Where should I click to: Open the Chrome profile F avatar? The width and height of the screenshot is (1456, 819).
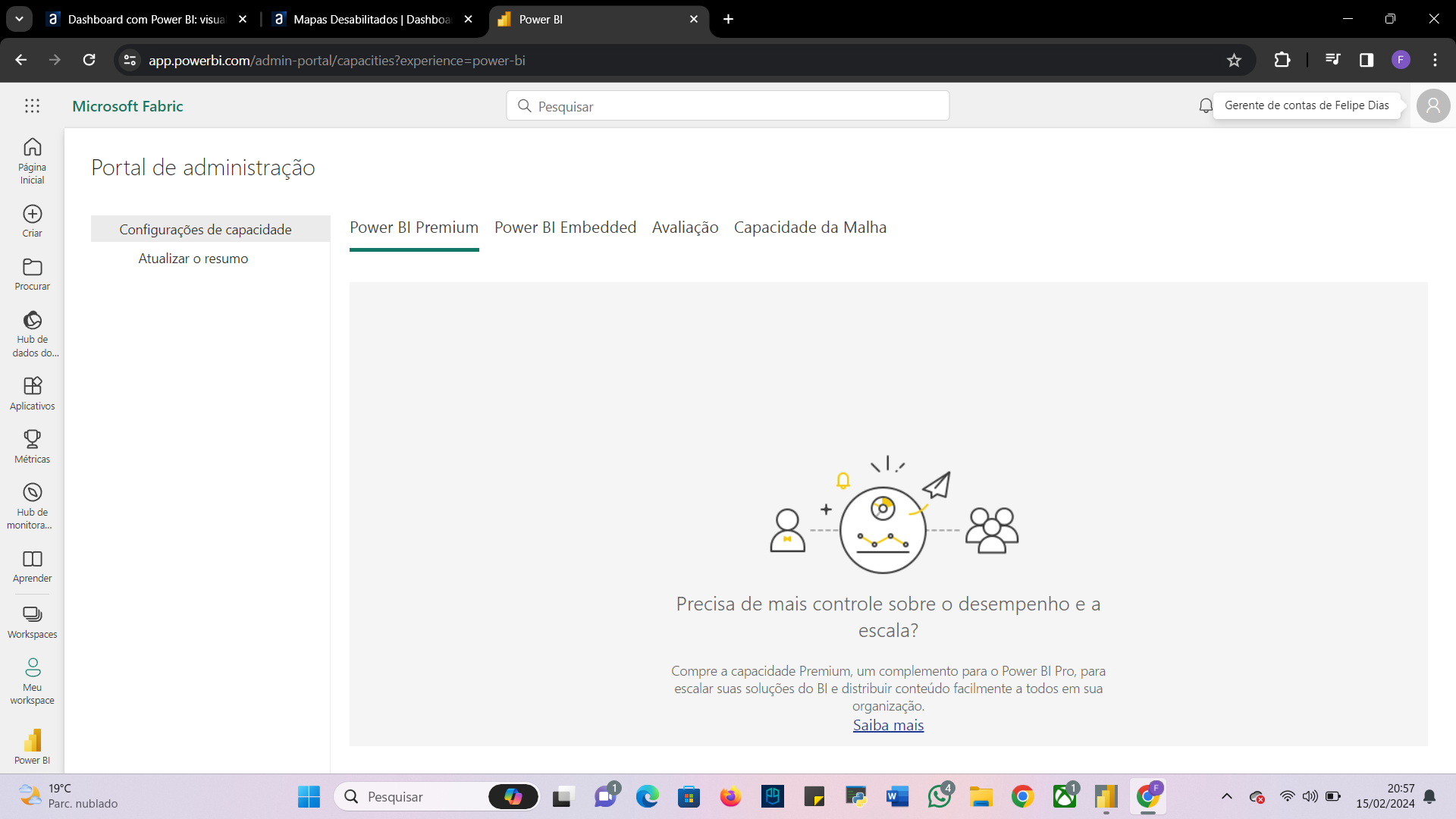click(1401, 60)
